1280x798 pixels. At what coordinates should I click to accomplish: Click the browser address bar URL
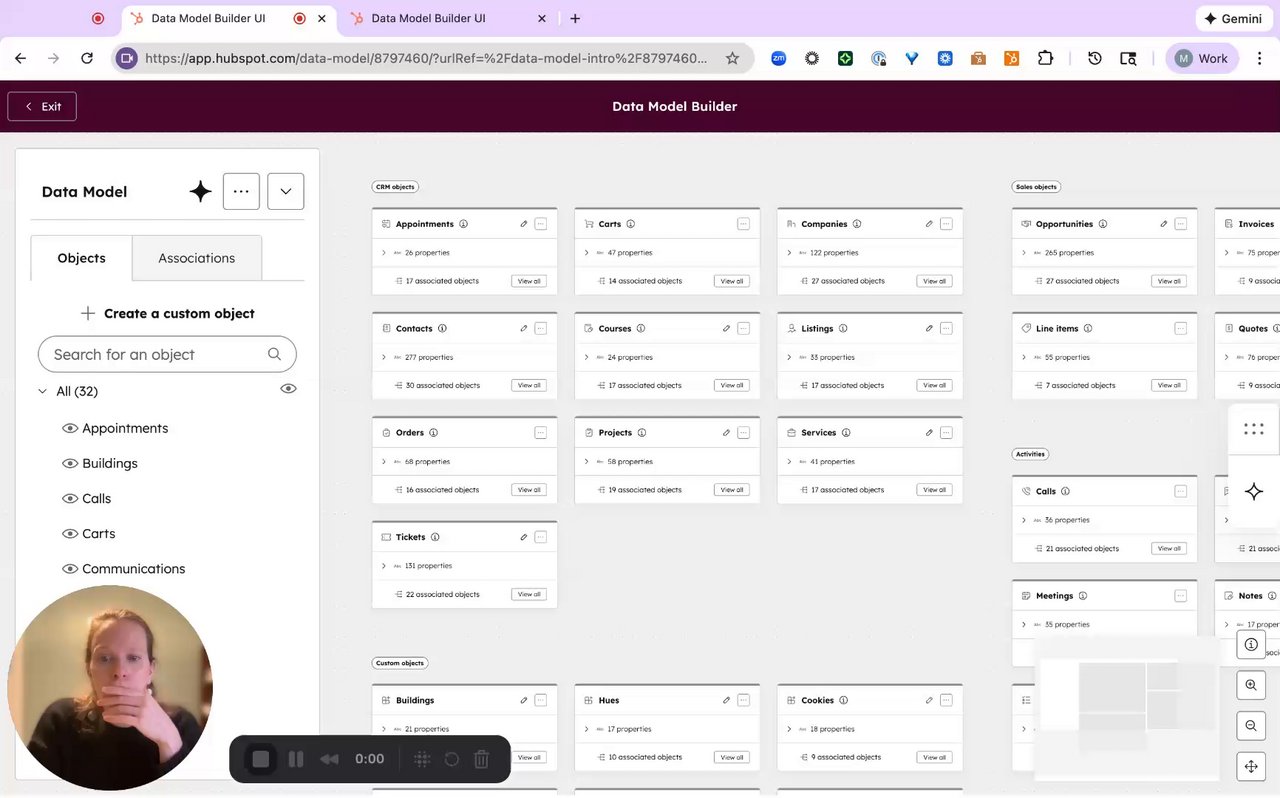pyautogui.click(x=426, y=58)
